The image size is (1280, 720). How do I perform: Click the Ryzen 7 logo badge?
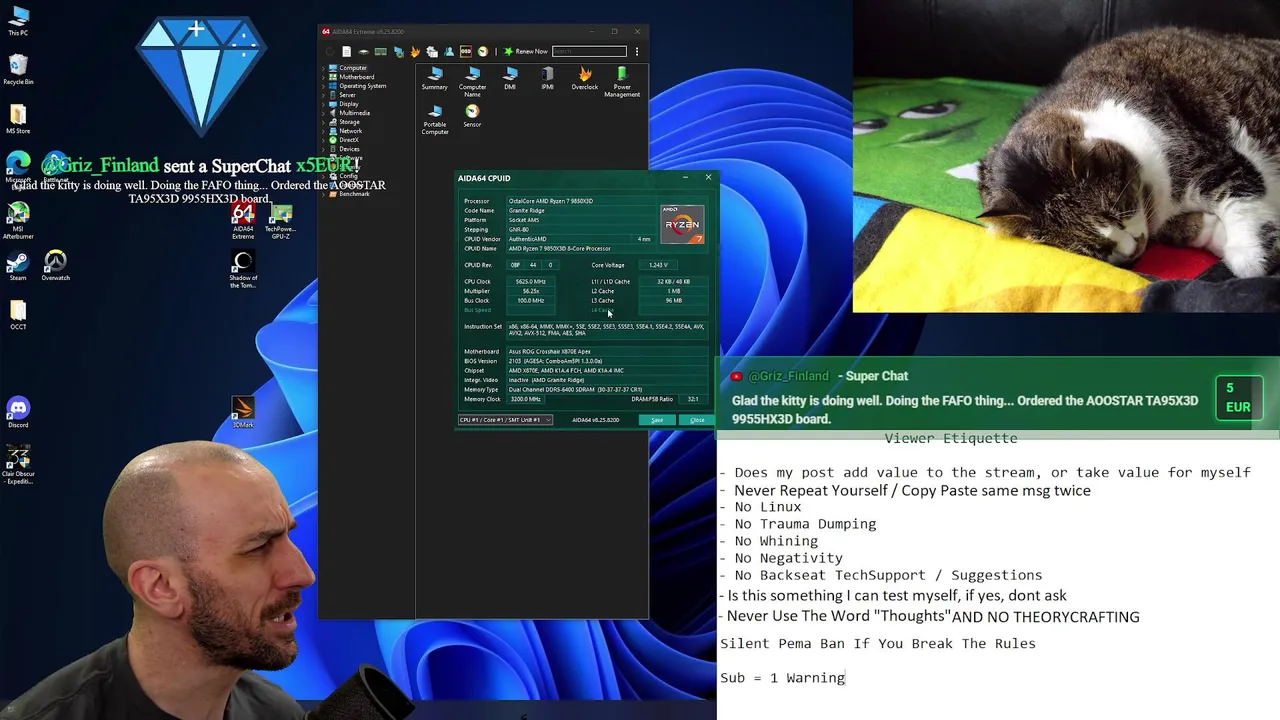[x=682, y=224]
